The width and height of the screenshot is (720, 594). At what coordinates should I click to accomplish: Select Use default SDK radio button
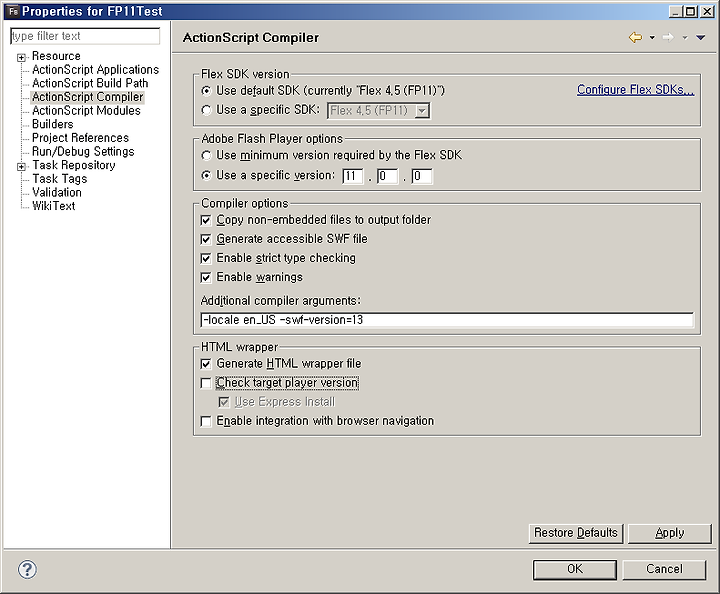point(207,91)
